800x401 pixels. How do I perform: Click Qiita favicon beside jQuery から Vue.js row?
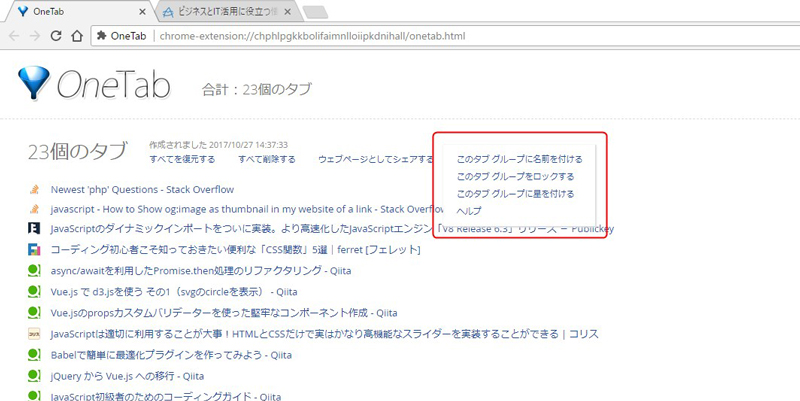[x=34, y=375]
